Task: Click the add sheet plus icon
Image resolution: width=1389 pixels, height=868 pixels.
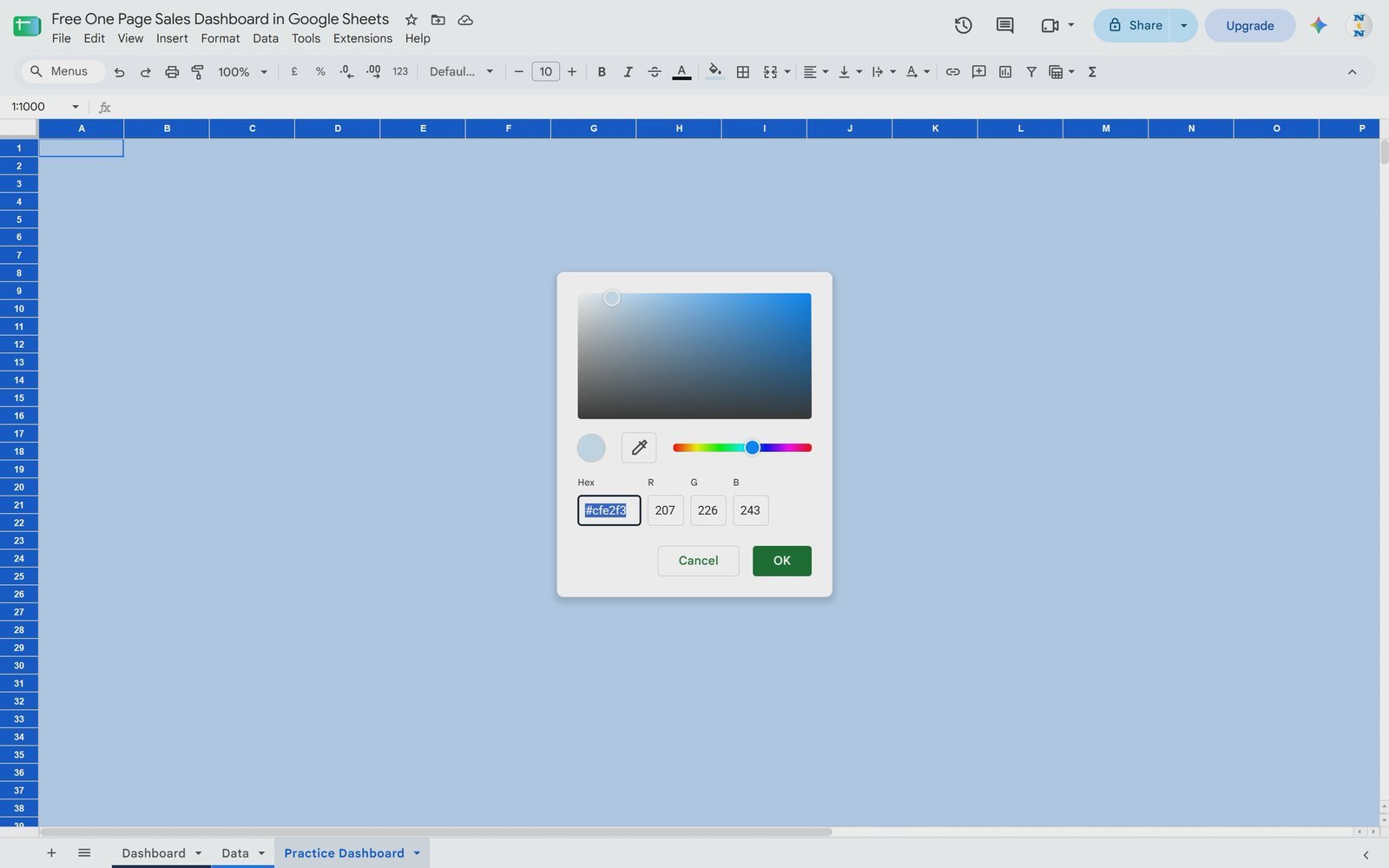Action: point(51,853)
